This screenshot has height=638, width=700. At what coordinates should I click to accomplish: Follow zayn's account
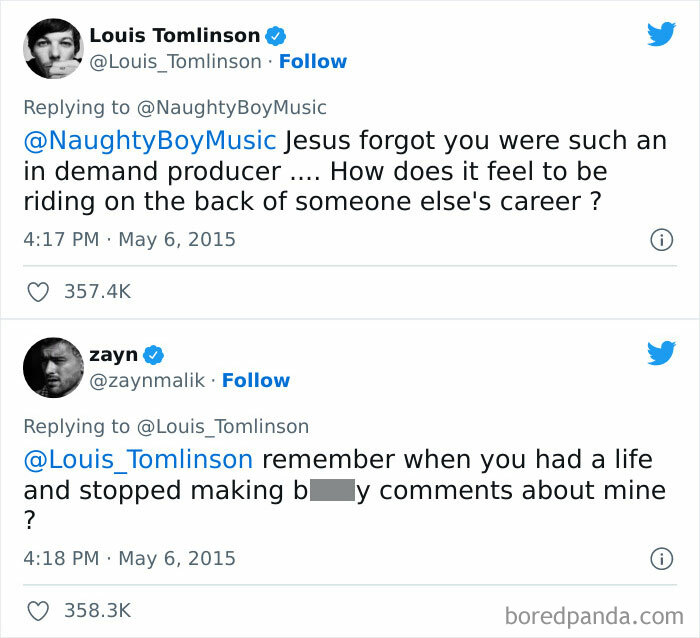[x=256, y=380]
